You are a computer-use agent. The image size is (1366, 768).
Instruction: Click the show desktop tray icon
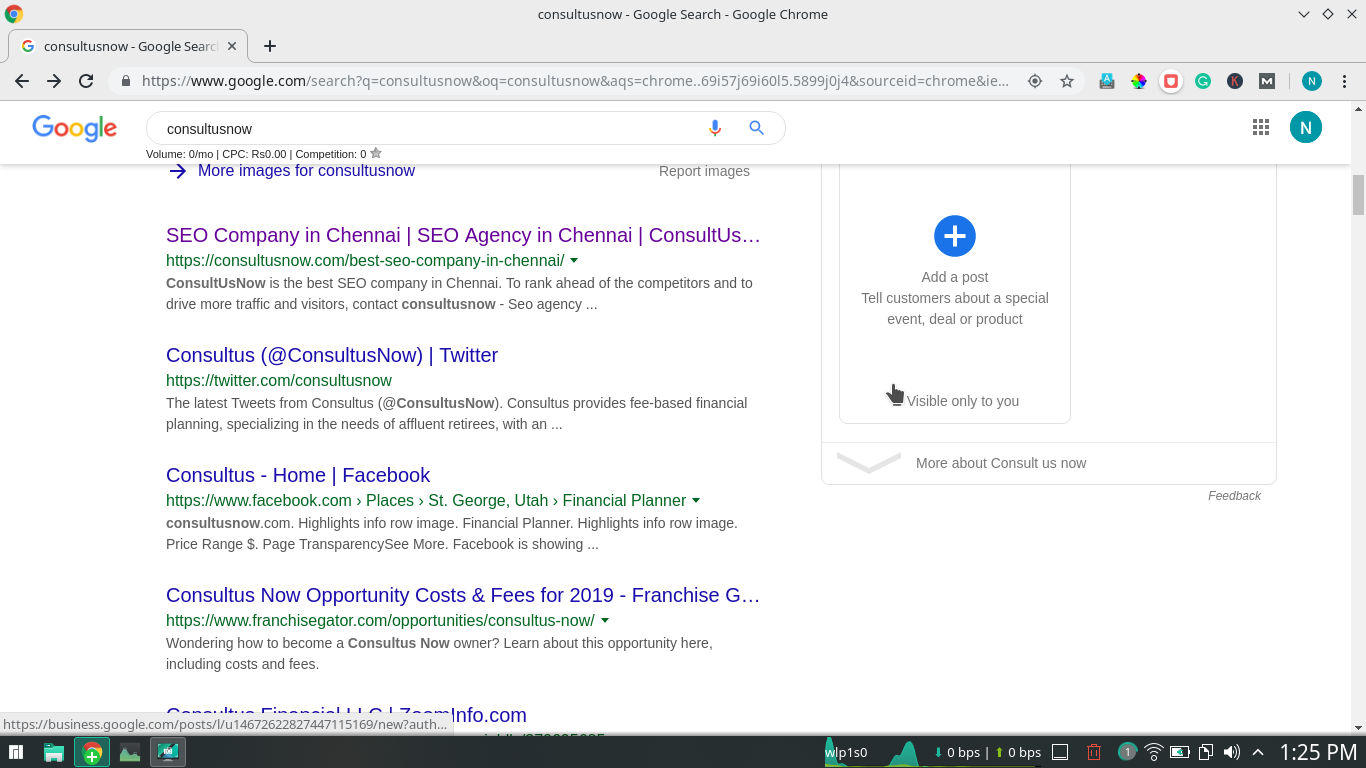pos(1061,752)
